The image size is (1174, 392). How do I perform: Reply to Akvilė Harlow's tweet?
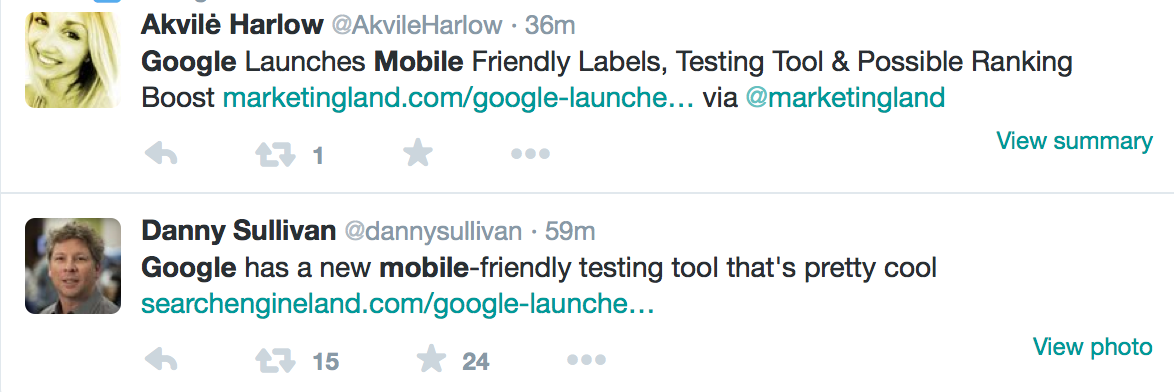point(161,154)
